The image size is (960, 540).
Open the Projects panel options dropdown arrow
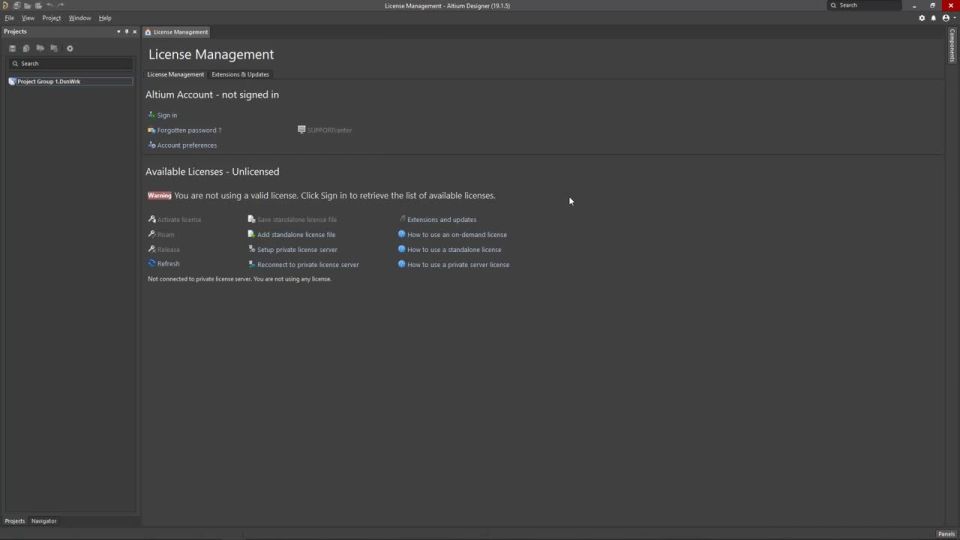[x=119, y=31]
